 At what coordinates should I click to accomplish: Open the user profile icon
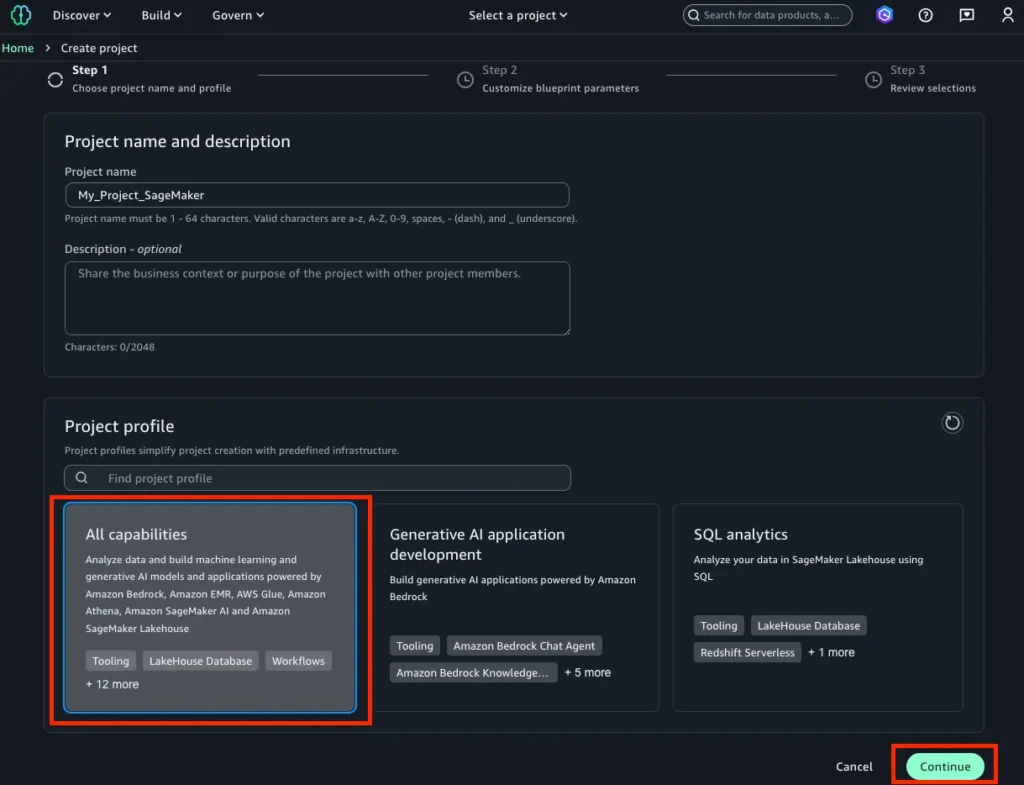1007,15
